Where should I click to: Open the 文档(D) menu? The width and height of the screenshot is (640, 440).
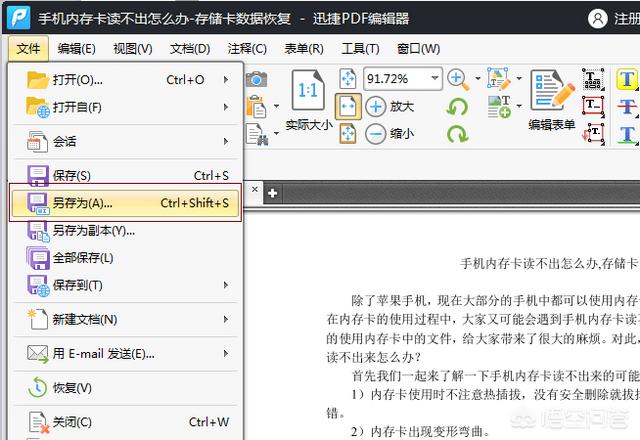[190, 49]
